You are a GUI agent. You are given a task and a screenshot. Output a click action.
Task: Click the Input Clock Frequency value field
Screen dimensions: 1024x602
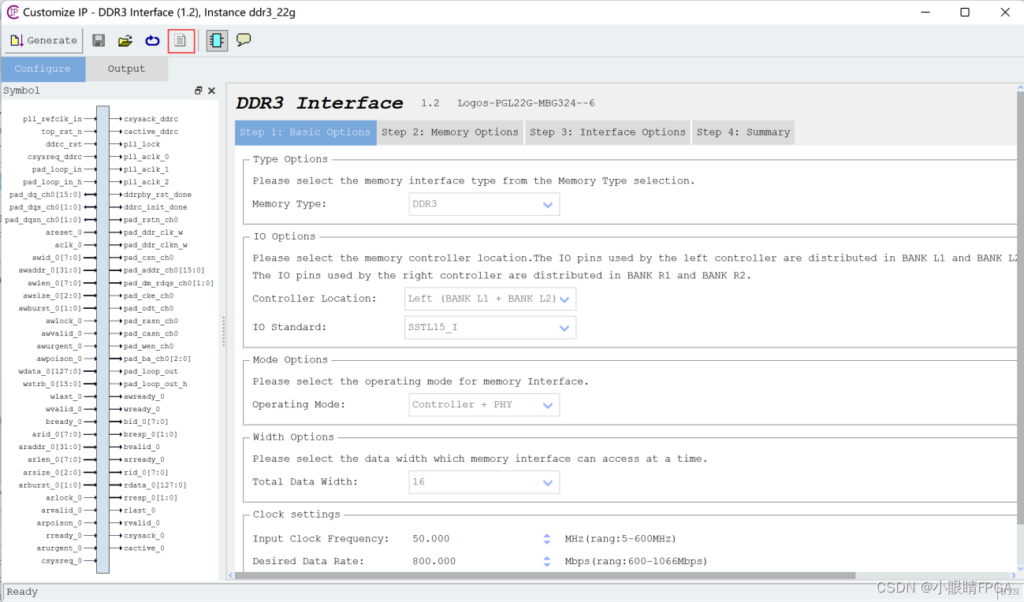(470, 539)
